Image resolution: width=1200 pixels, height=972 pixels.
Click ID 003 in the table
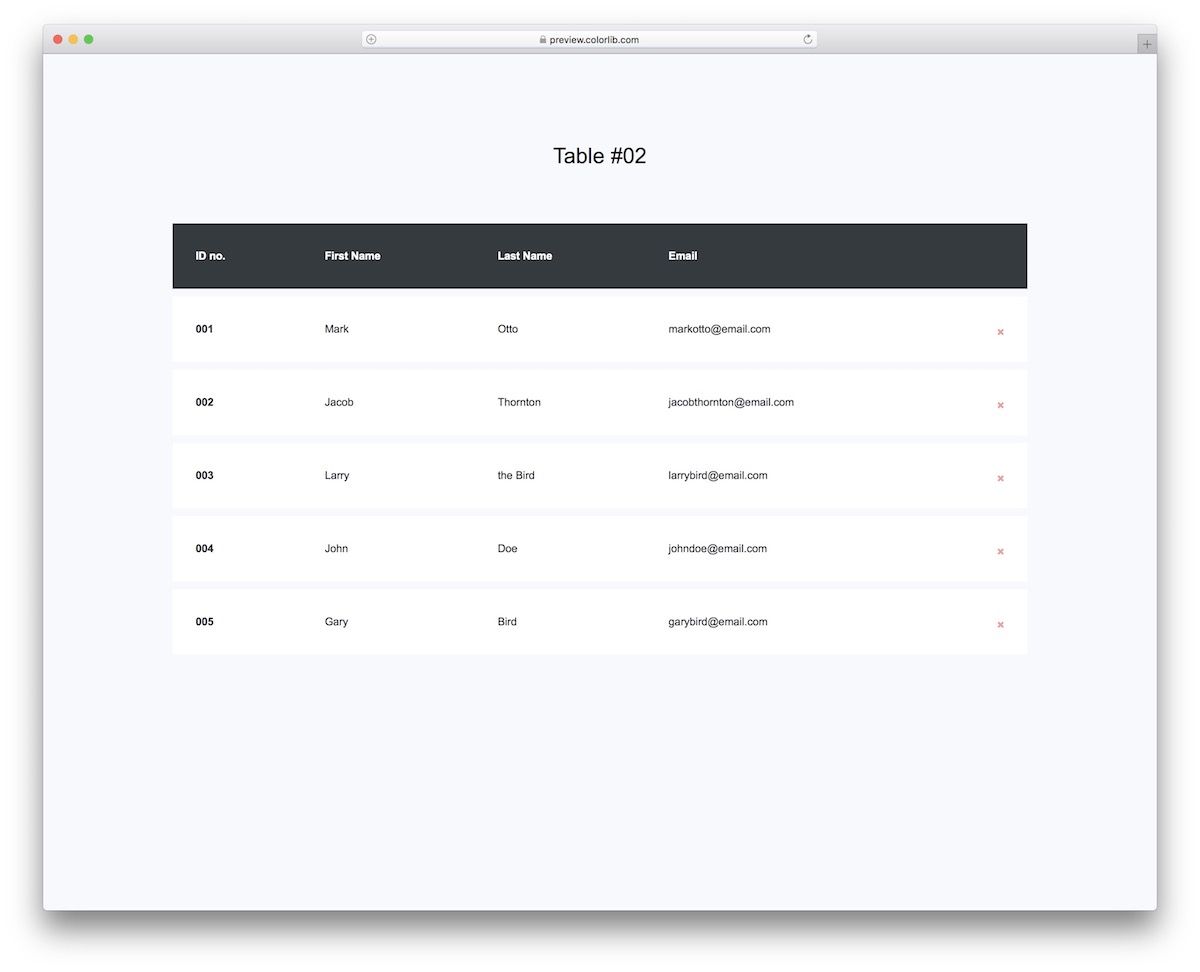point(204,475)
